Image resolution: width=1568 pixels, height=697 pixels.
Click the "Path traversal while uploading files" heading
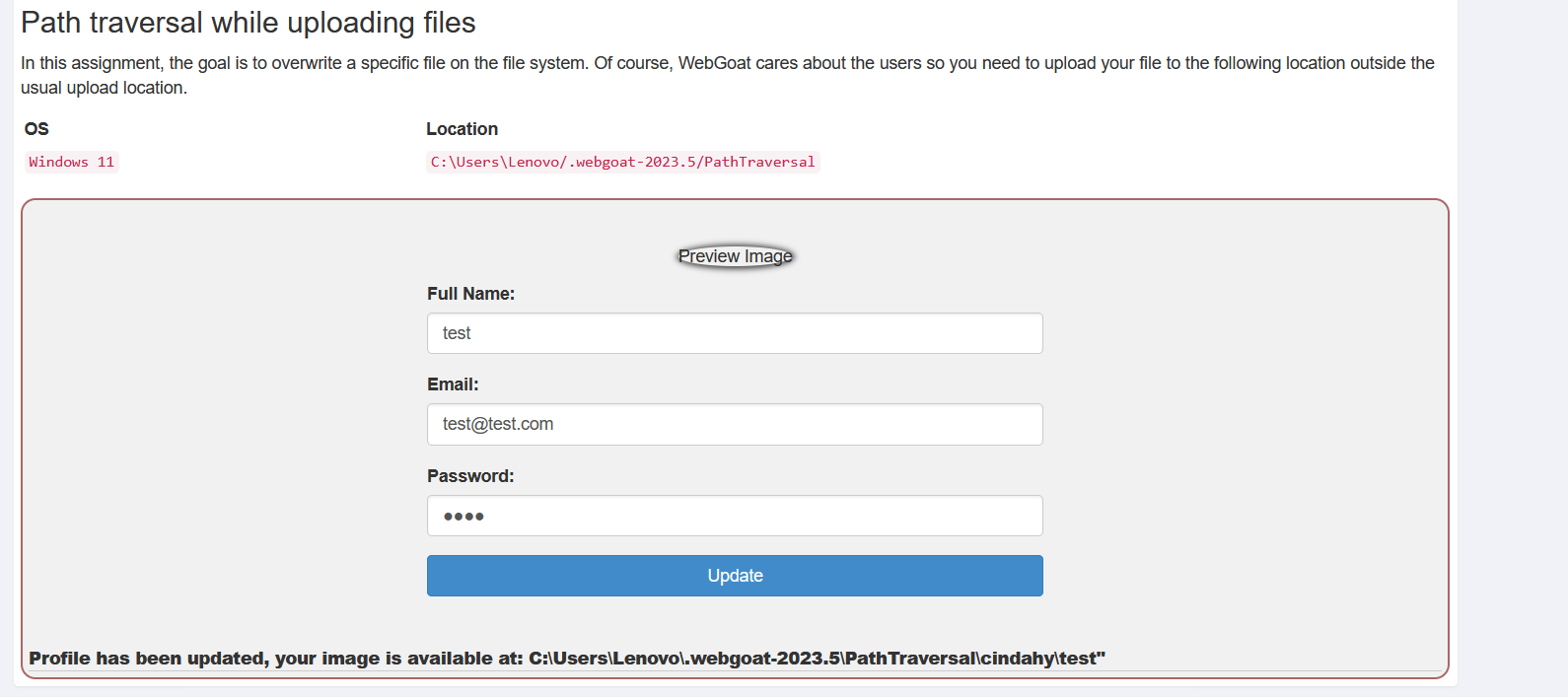pyautogui.click(x=248, y=23)
